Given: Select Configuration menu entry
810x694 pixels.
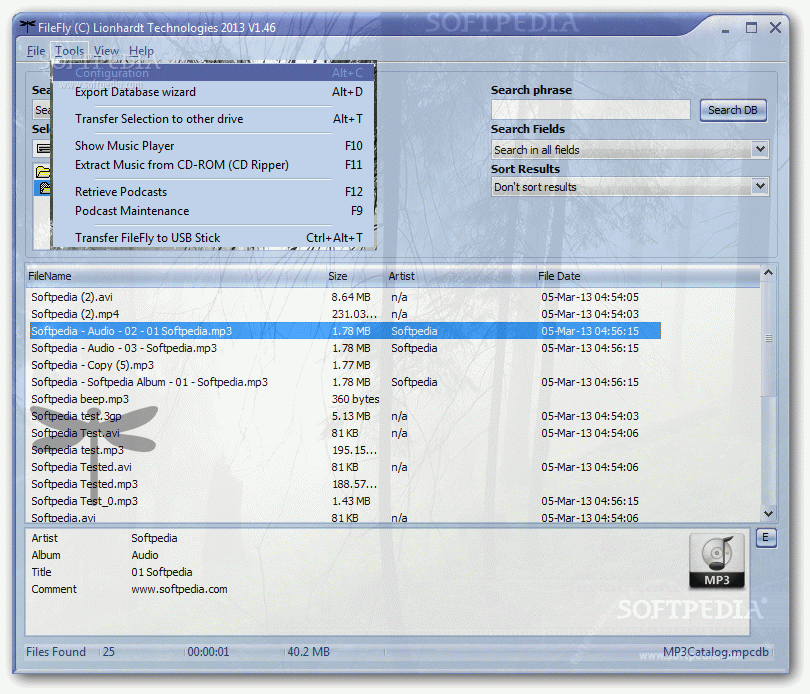Looking at the screenshot, I should 214,73.
